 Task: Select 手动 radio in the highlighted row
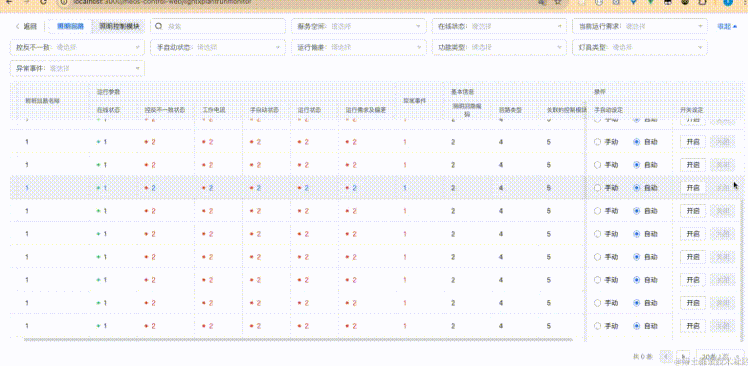pyautogui.click(x=597, y=188)
